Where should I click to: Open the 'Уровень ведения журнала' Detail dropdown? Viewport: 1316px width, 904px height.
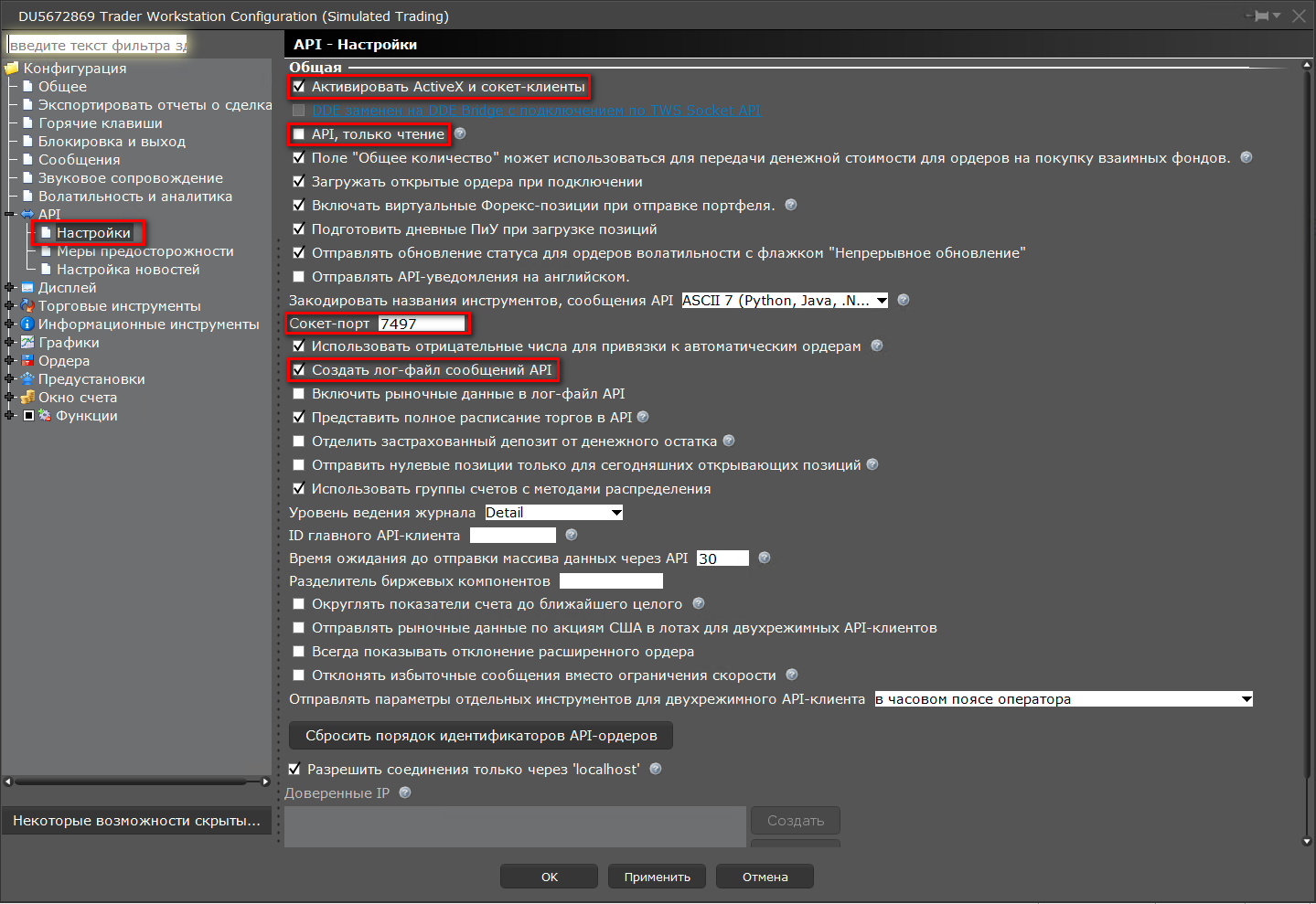click(554, 512)
